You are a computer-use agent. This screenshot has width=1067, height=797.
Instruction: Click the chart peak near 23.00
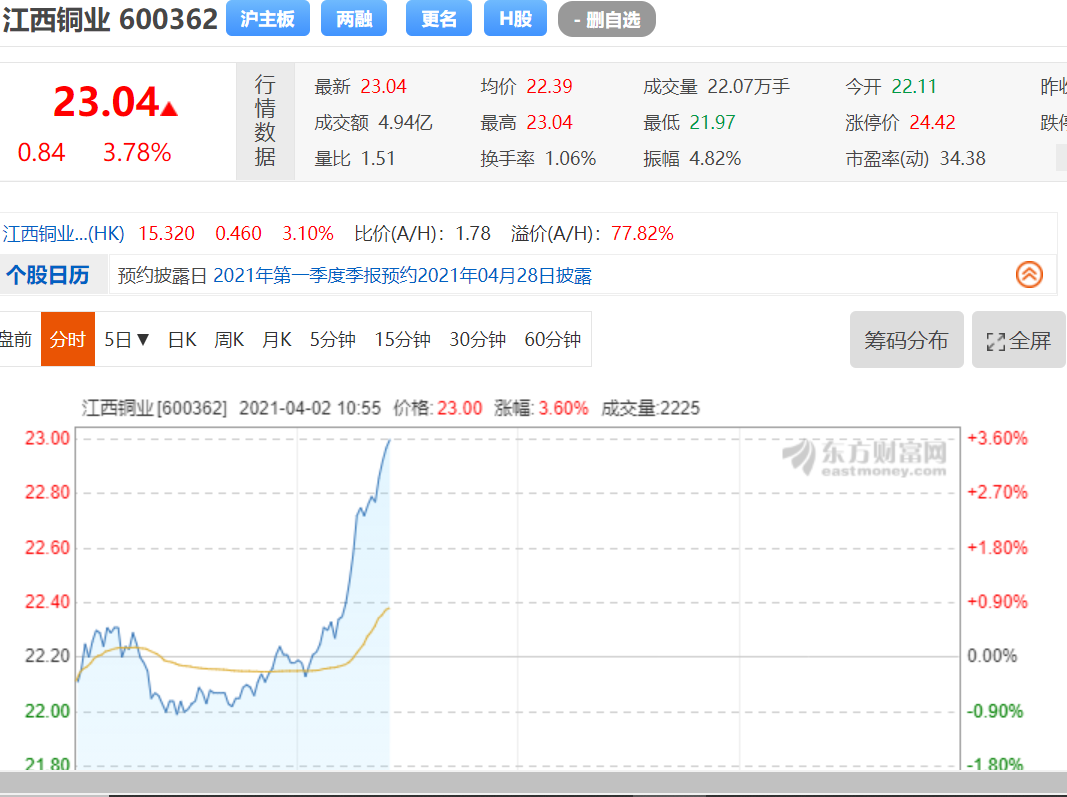389,440
